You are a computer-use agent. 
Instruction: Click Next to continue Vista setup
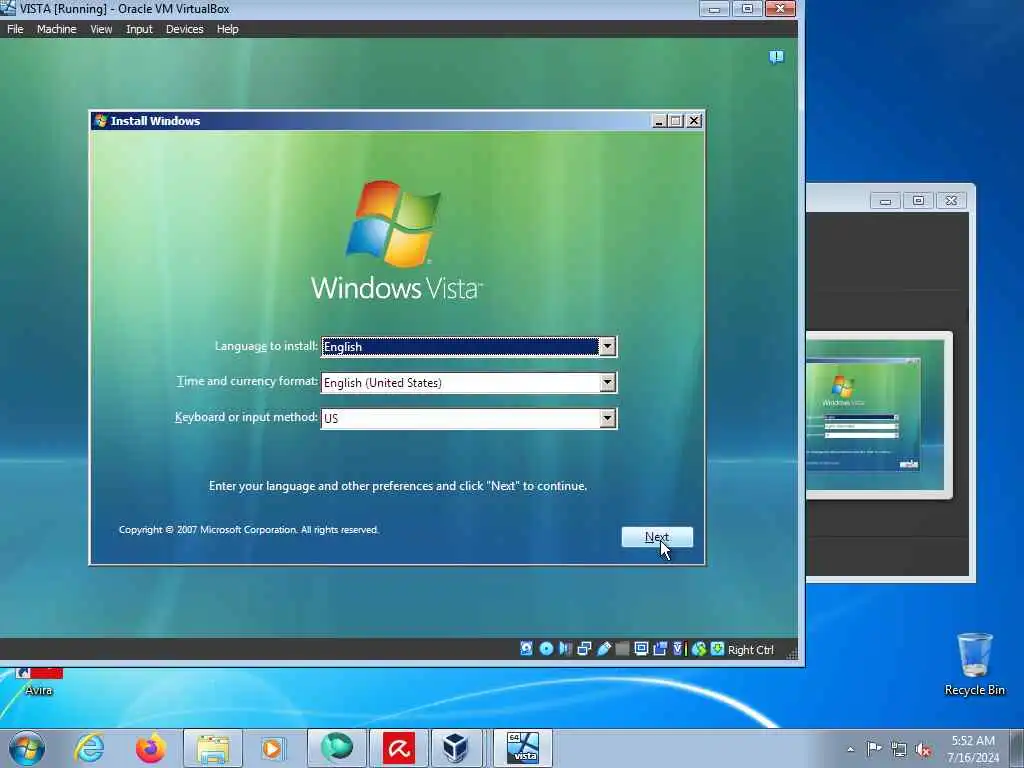click(x=657, y=537)
